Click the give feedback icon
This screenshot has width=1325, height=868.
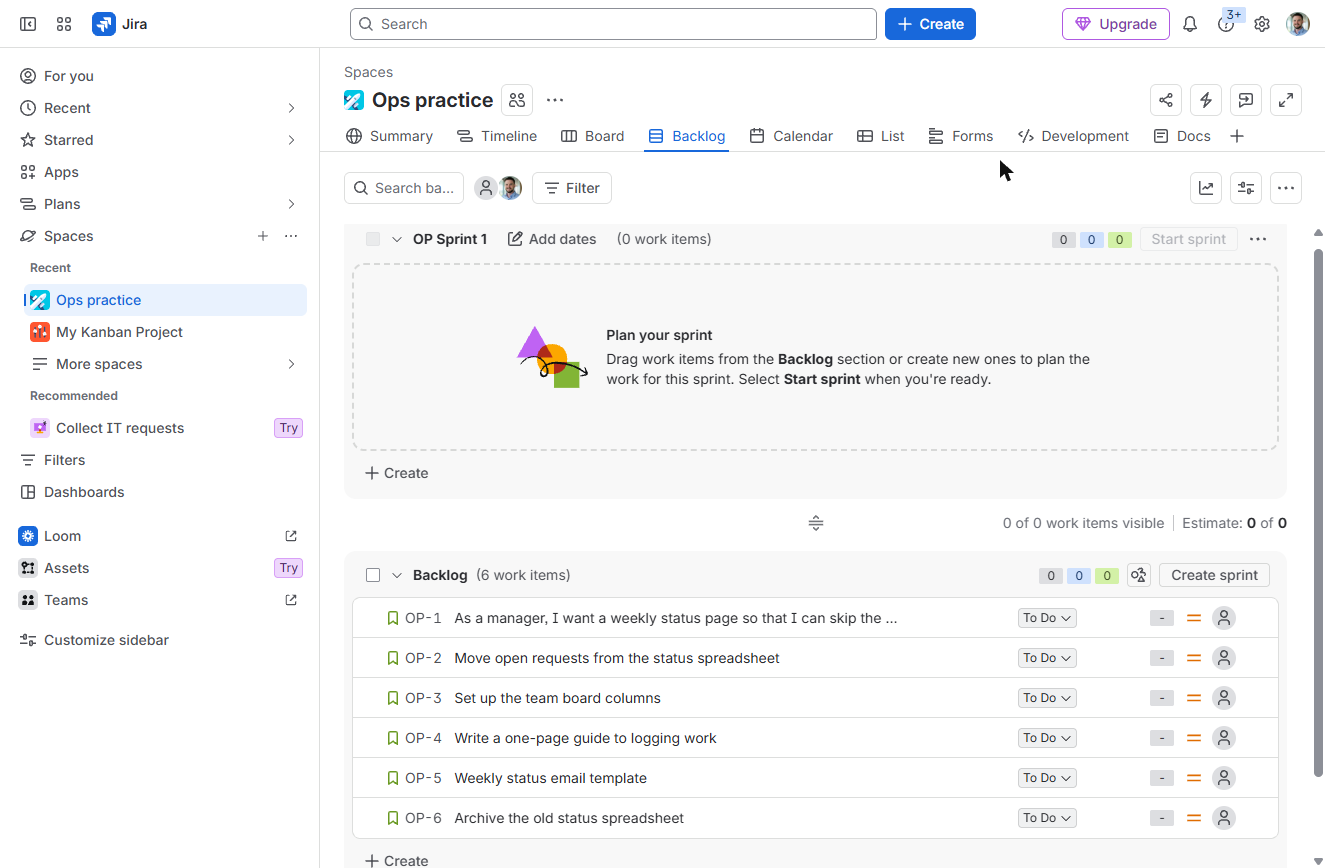pos(1246,100)
